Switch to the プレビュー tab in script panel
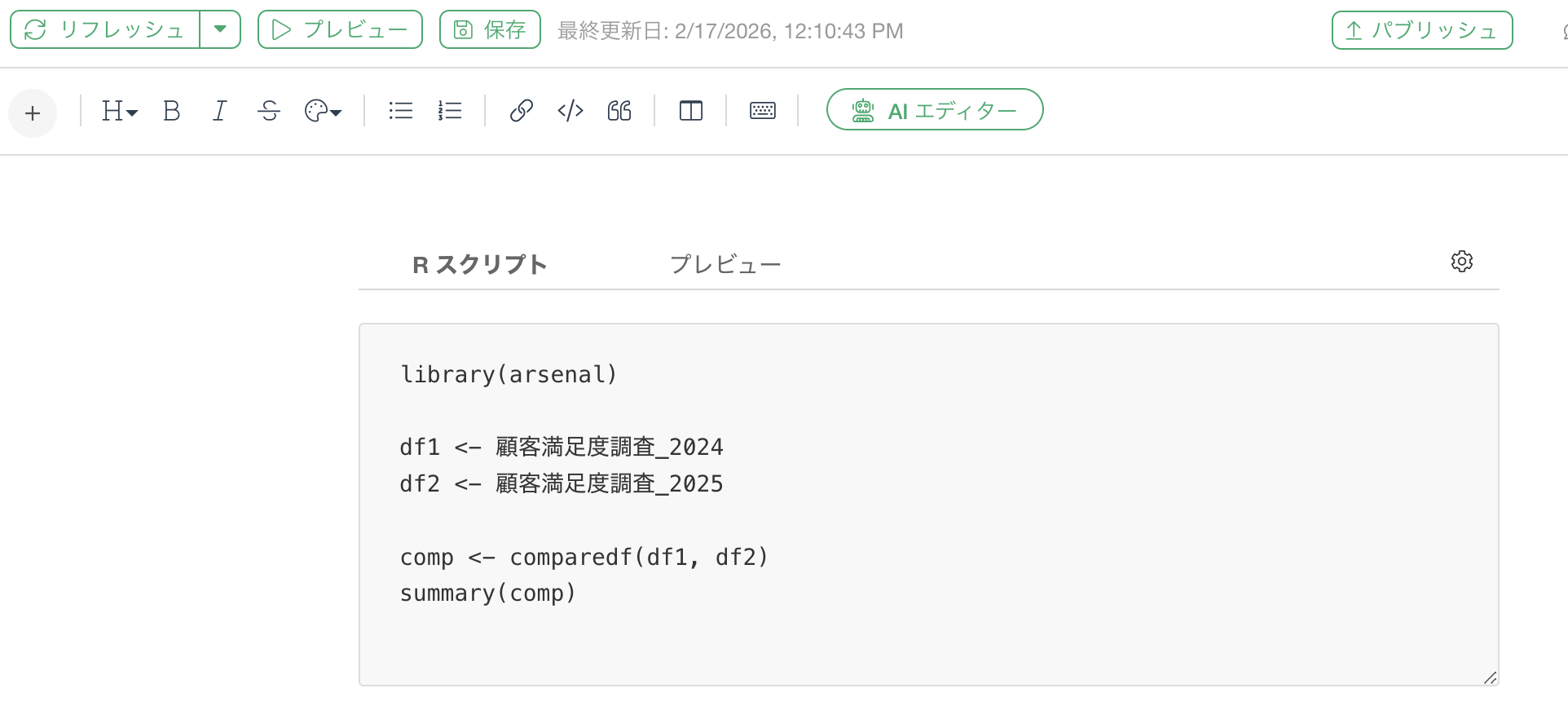This screenshot has height=719, width=1568. coord(725,265)
